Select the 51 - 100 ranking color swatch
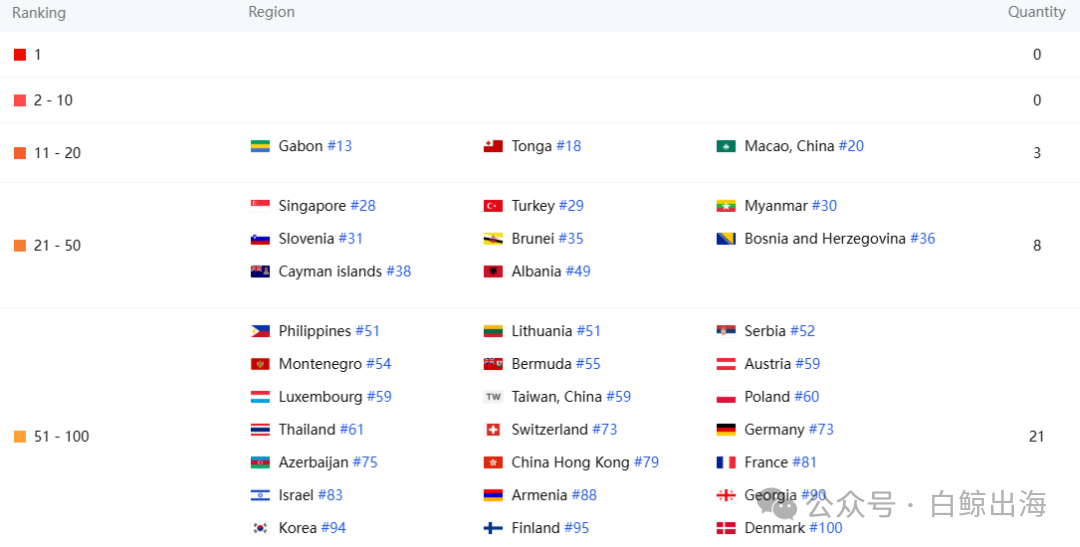 [x=20, y=437]
